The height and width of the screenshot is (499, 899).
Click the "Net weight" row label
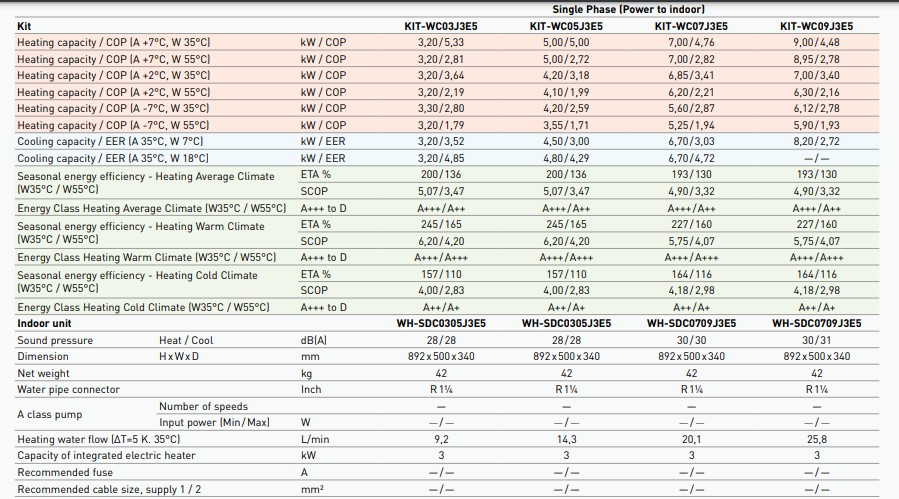pyautogui.click(x=45, y=373)
